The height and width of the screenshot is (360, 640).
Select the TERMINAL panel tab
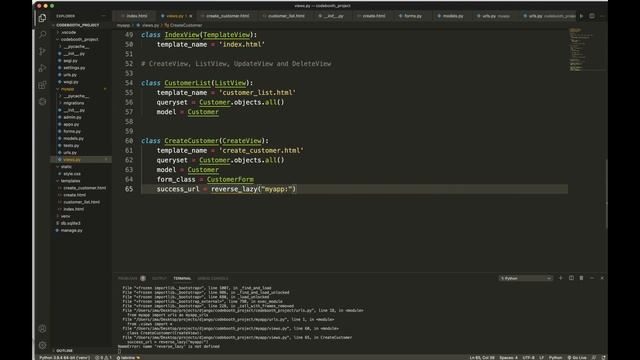[182, 278]
